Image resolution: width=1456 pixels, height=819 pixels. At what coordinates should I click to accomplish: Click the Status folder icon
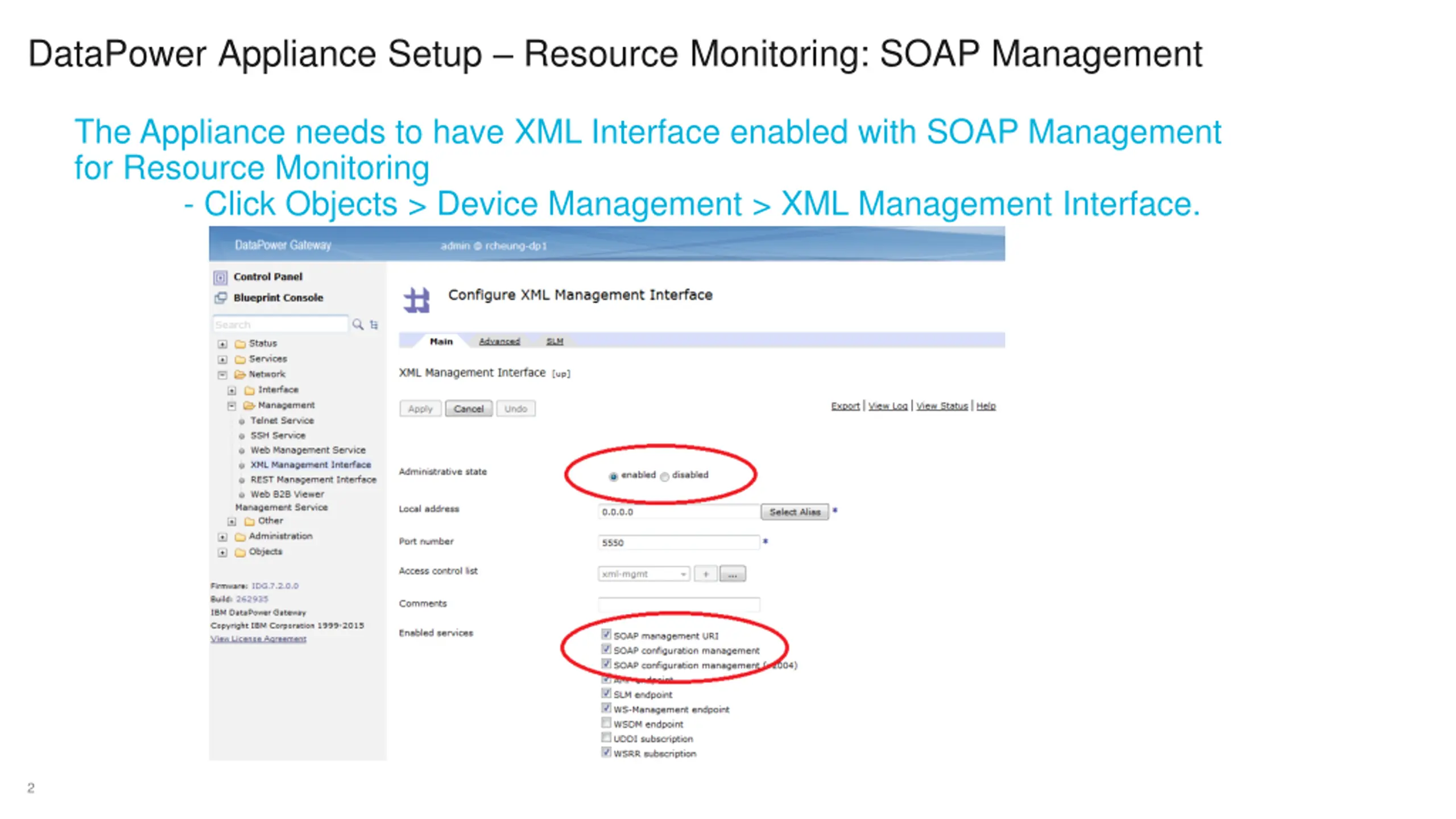pyautogui.click(x=240, y=344)
